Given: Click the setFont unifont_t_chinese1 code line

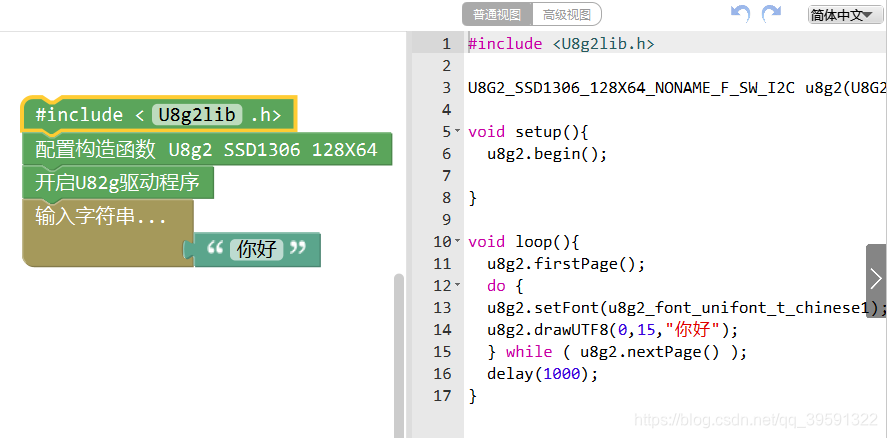Looking at the screenshot, I should tap(686, 307).
